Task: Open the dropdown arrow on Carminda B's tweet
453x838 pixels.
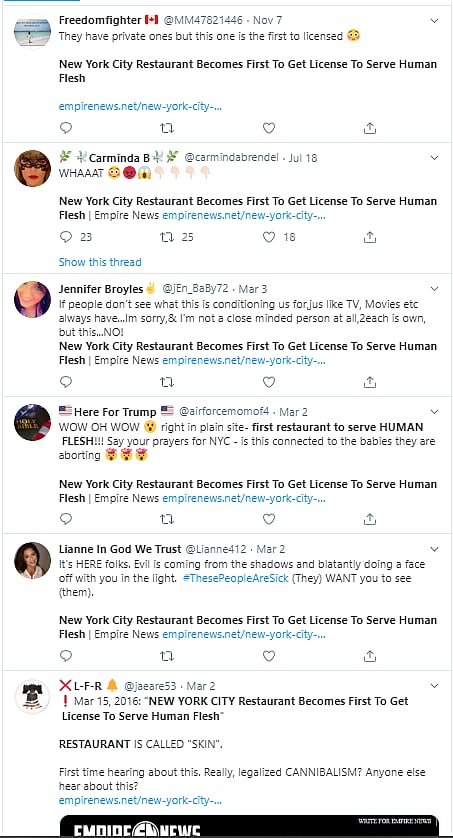Action: point(434,158)
